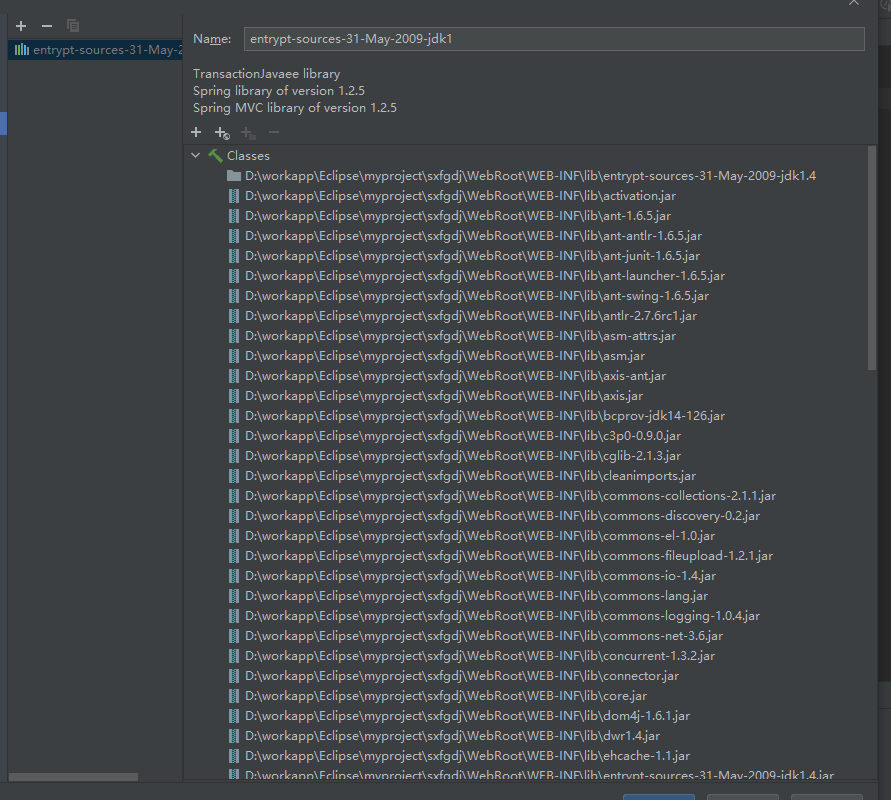891x800 pixels.
Task: Click the jar icon beside commons-io-1.4.jar
Action: pyautogui.click(x=234, y=576)
